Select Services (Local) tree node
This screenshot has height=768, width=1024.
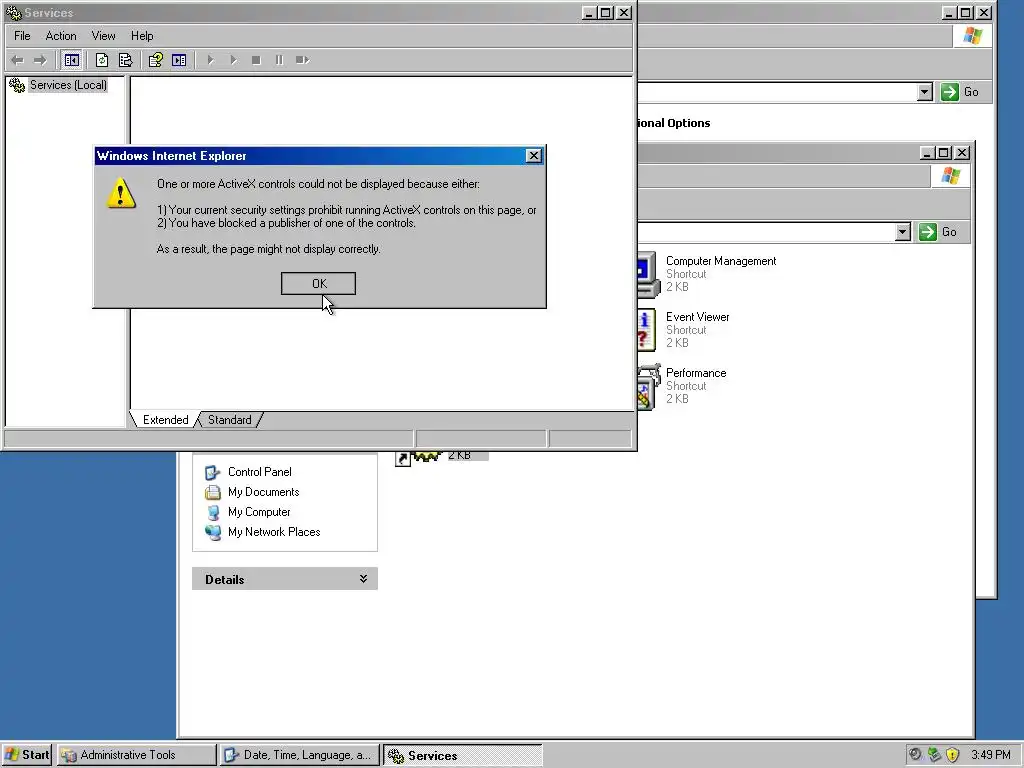68,85
